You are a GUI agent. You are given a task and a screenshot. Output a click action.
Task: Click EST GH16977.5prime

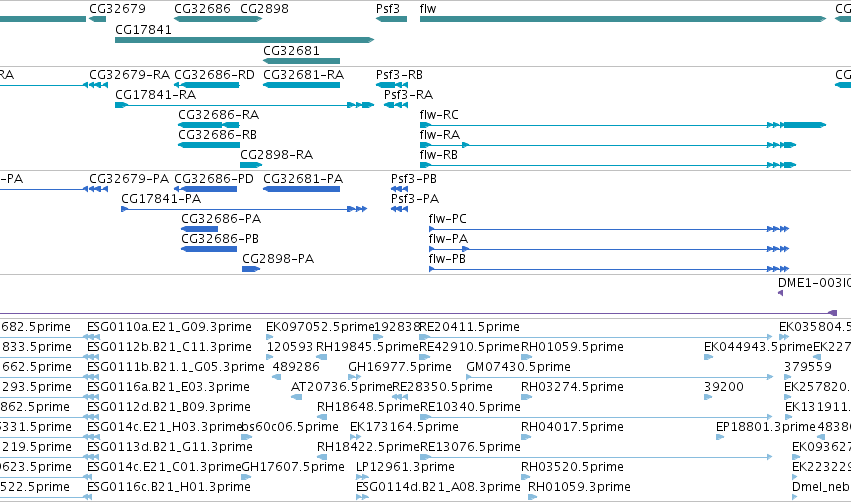[400, 367]
